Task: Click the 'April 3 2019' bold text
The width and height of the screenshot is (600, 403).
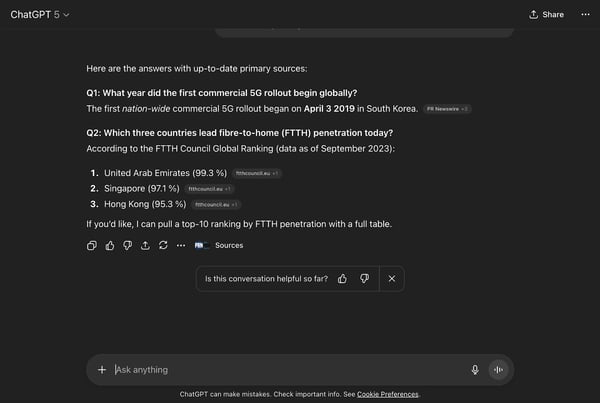Action: pyautogui.click(x=329, y=109)
